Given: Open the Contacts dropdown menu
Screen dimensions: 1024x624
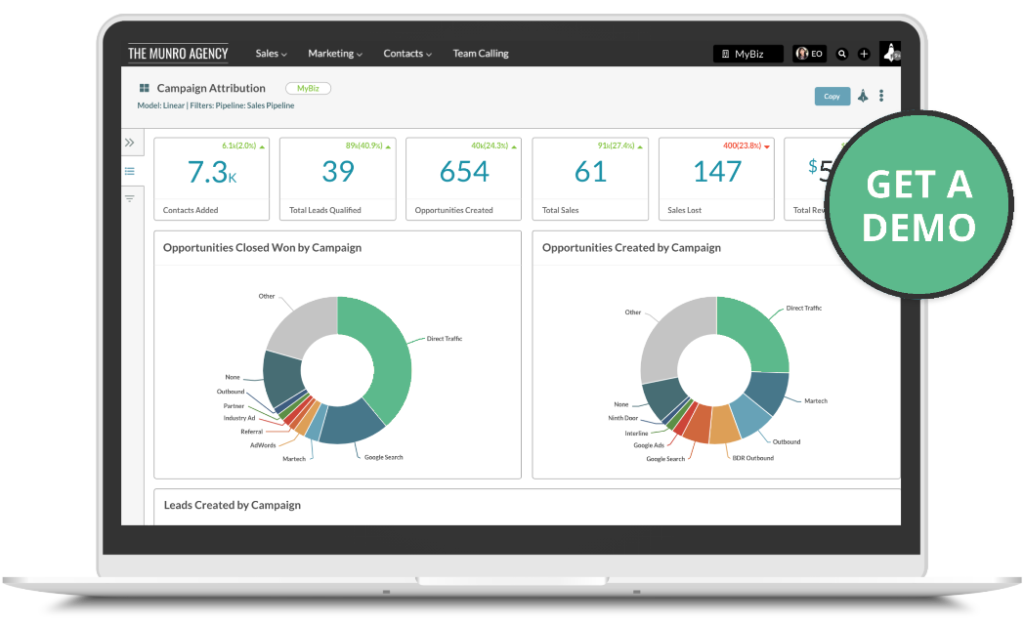Looking at the screenshot, I should 407,54.
